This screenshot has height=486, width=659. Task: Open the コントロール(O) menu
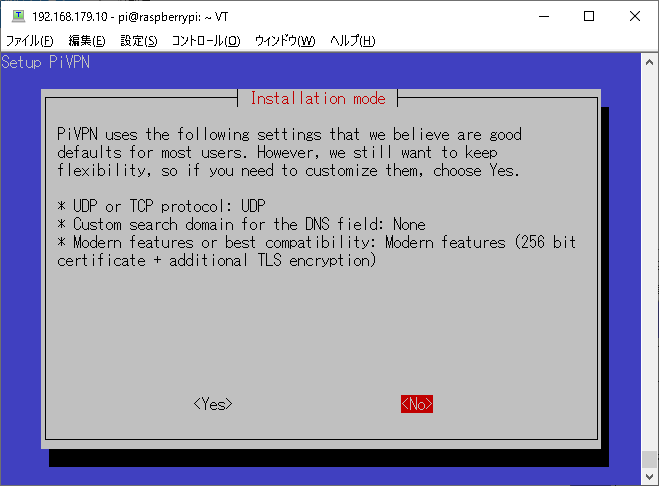coord(206,41)
